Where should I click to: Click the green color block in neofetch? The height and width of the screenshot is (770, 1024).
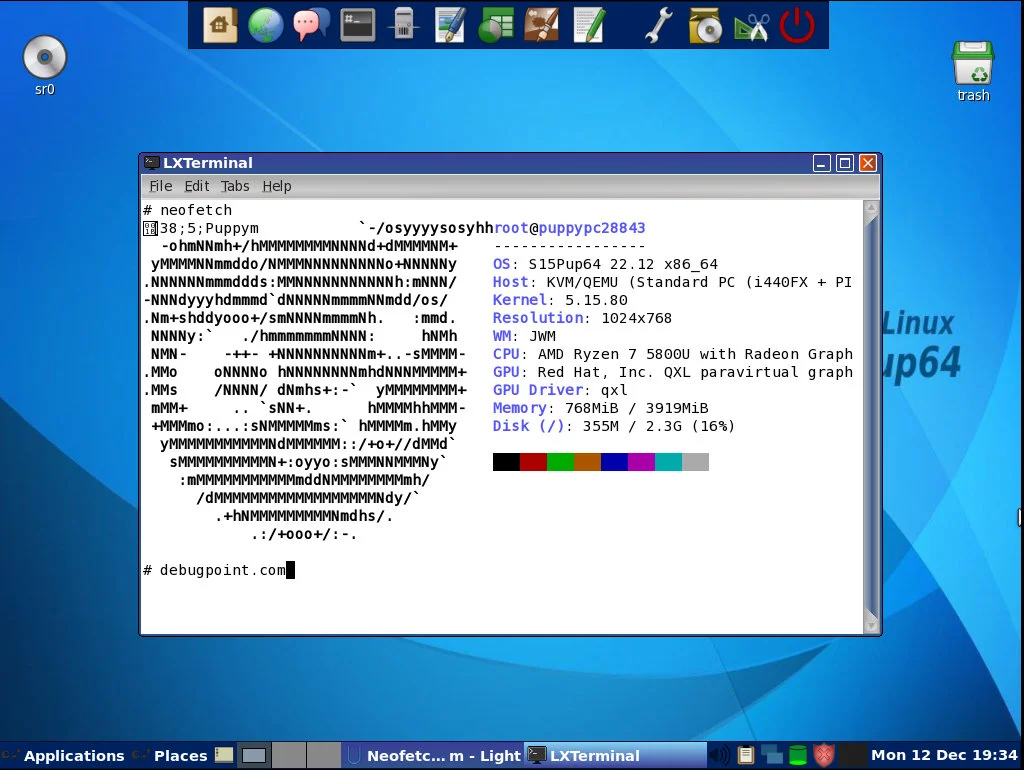[560, 462]
